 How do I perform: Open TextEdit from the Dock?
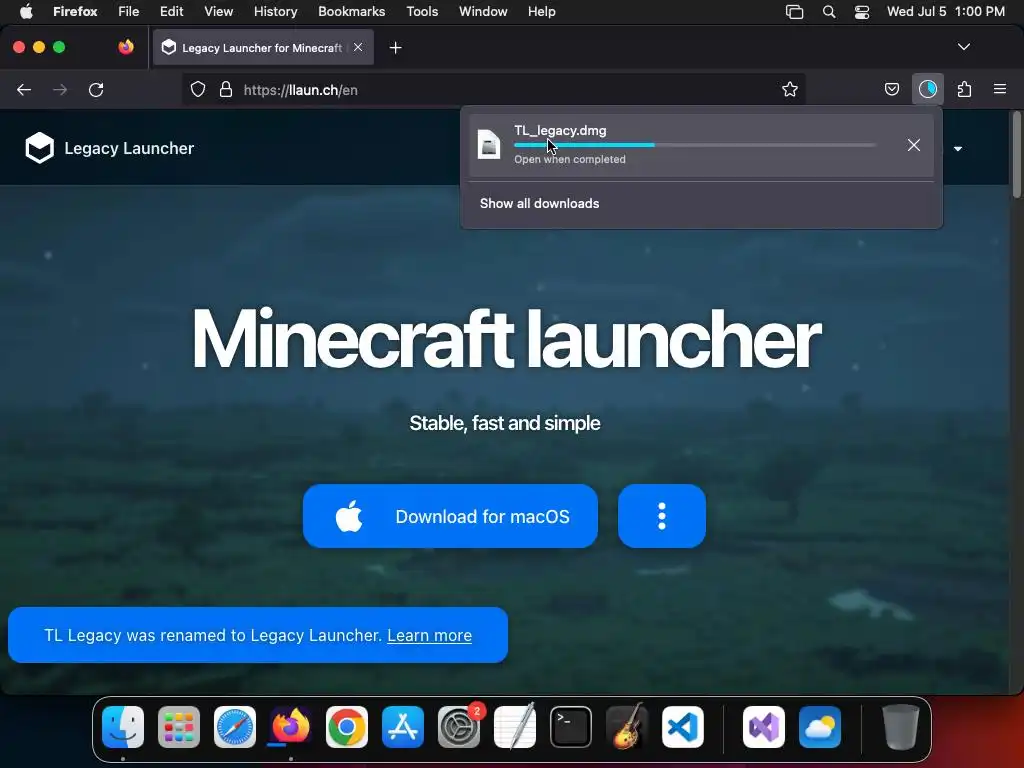pyautogui.click(x=515, y=727)
